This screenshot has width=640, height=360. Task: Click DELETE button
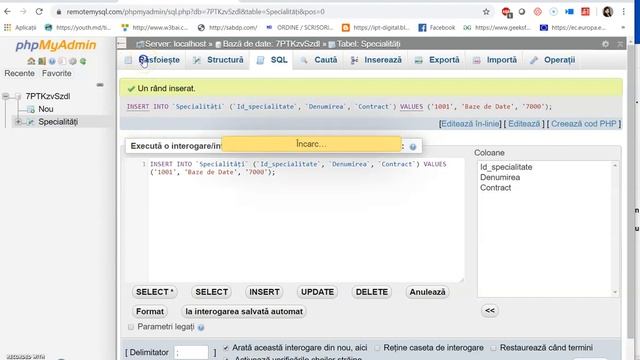[x=372, y=292]
